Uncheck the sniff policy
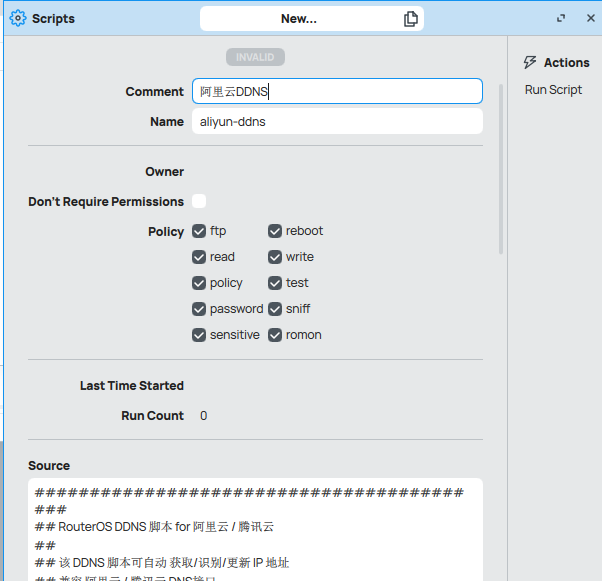 coord(275,309)
